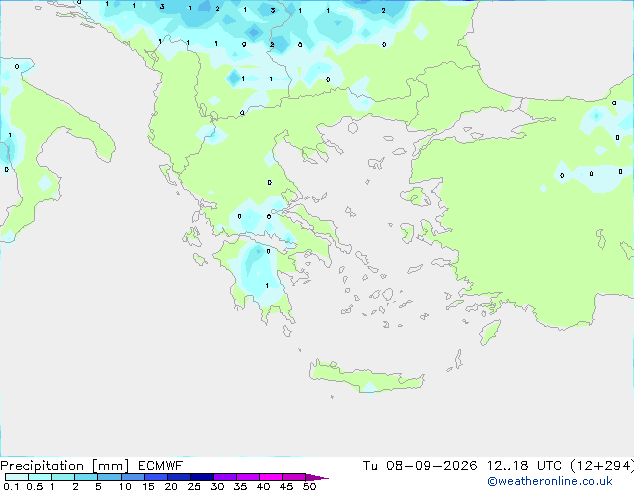Click the island of Rhodes on map

click(490, 332)
